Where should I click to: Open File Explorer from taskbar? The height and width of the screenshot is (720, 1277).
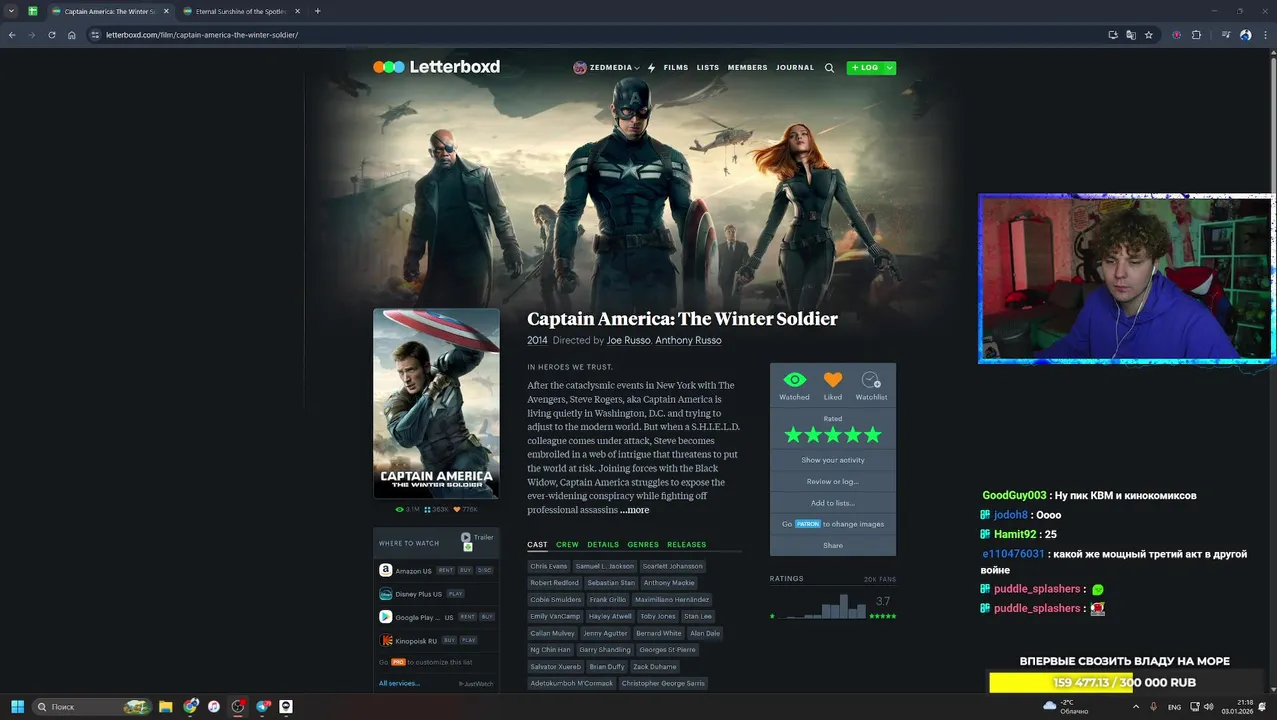pyautogui.click(x=166, y=706)
